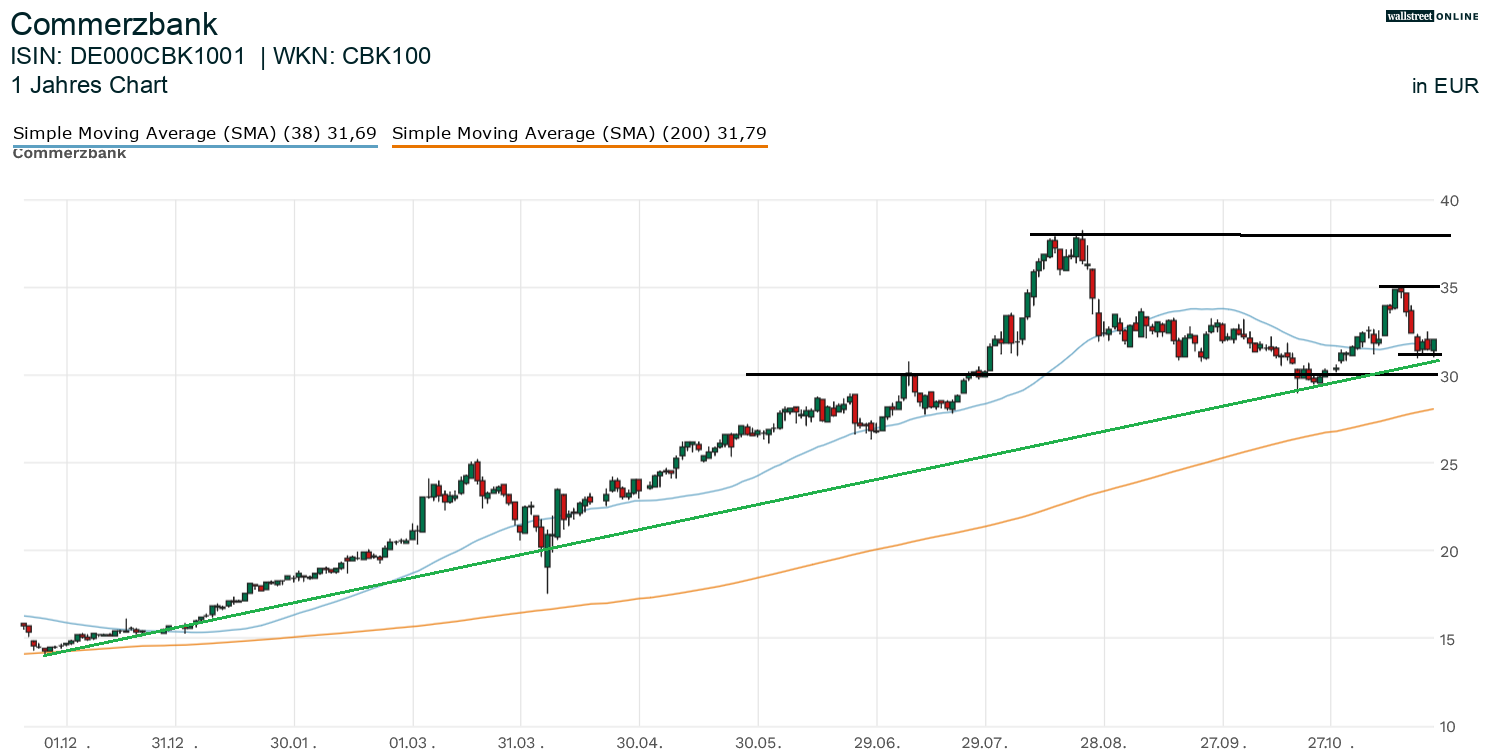Click the price axis label 35

(1450, 289)
